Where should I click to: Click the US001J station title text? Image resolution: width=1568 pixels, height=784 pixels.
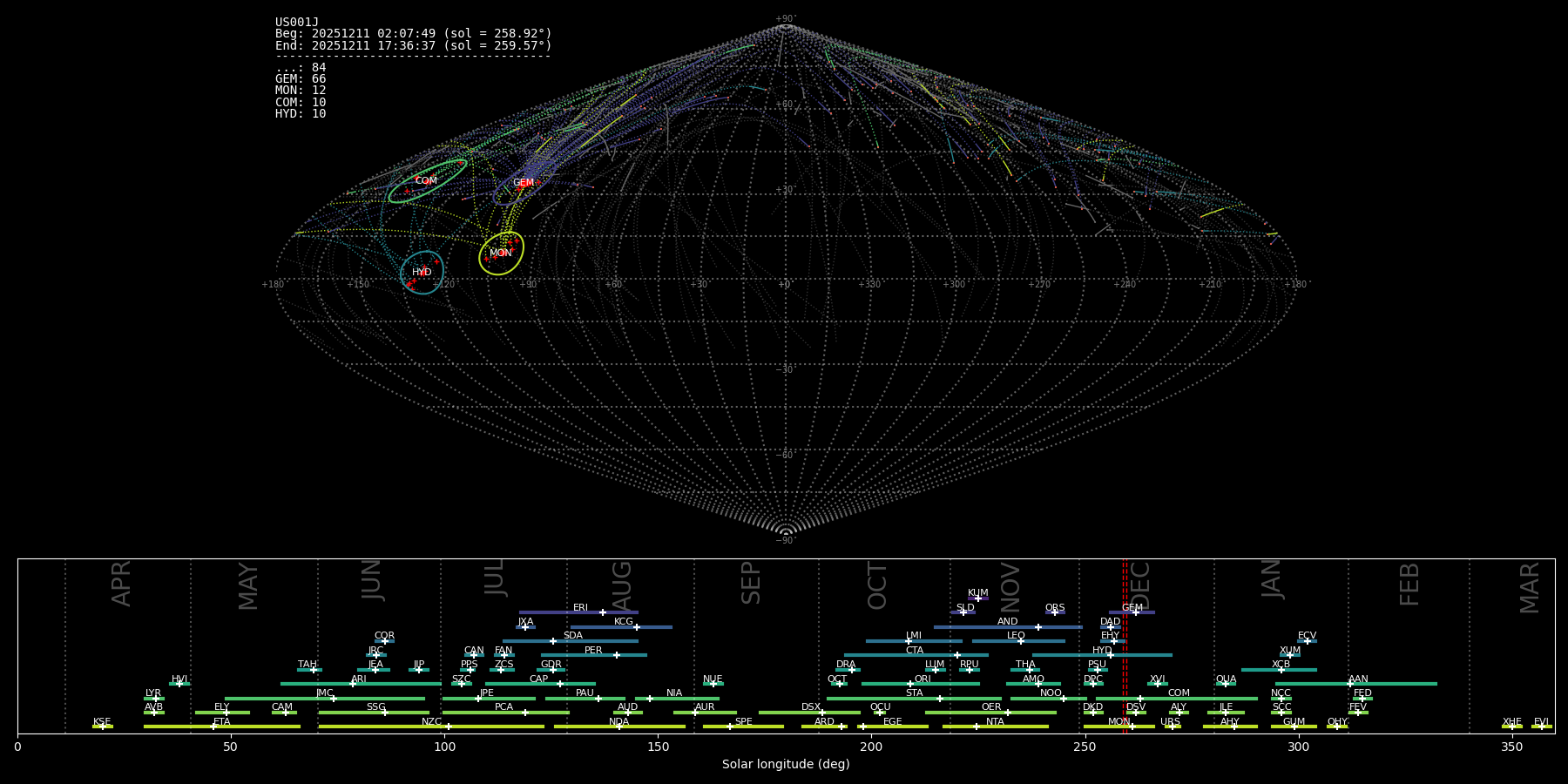(297, 23)
